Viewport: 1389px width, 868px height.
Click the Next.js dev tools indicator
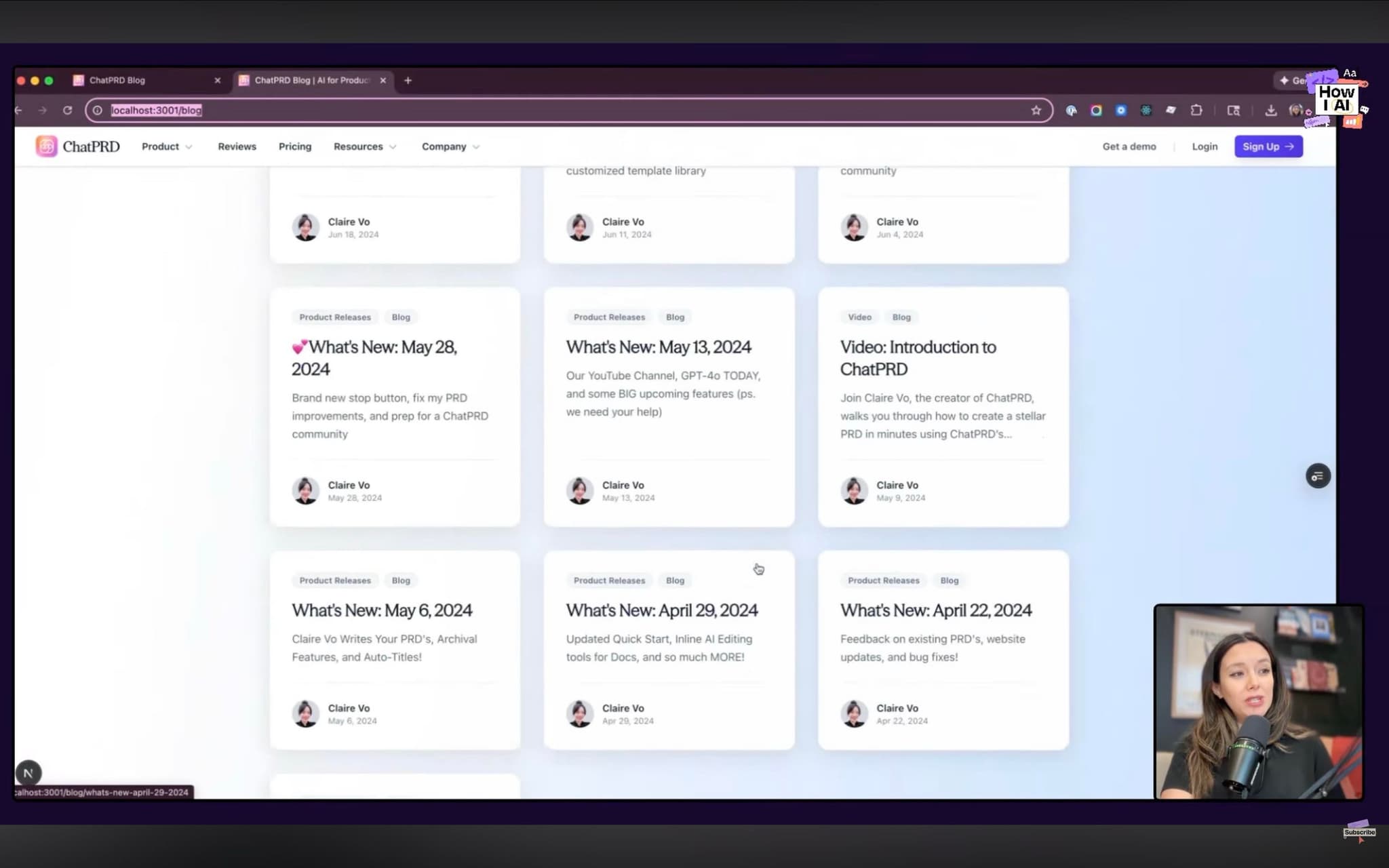[x=28, y=772]
